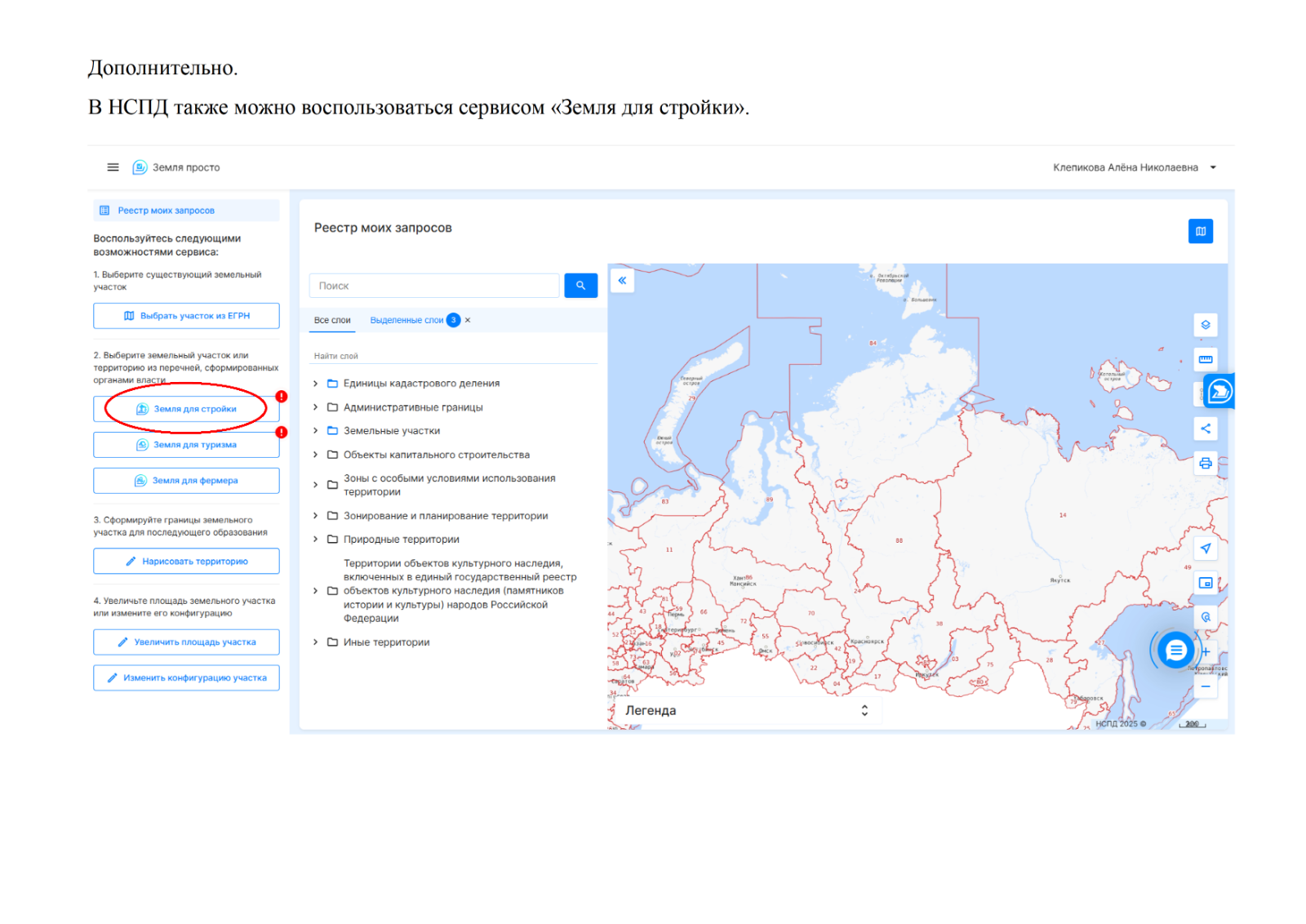Open the hamburger menu

pyautogui.click(x=113, y=167)
